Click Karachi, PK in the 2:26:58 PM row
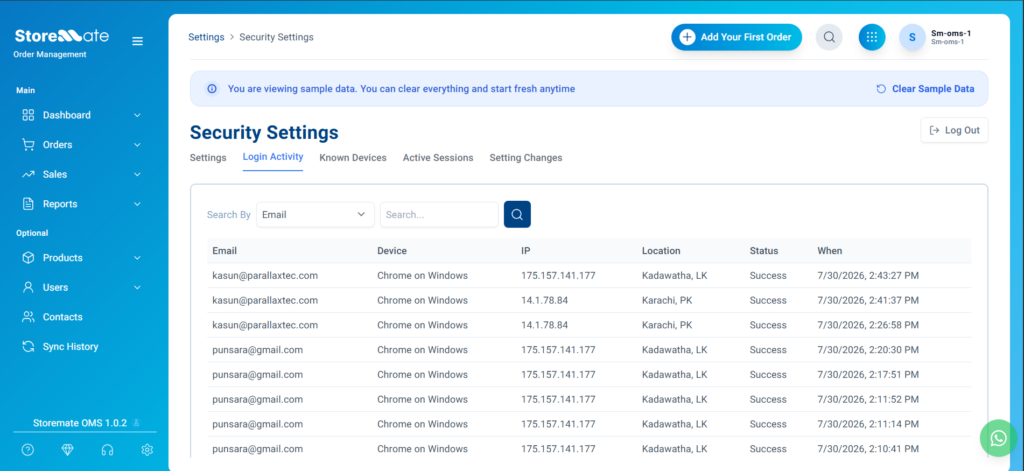1024x471 pixels. point(667,325)
